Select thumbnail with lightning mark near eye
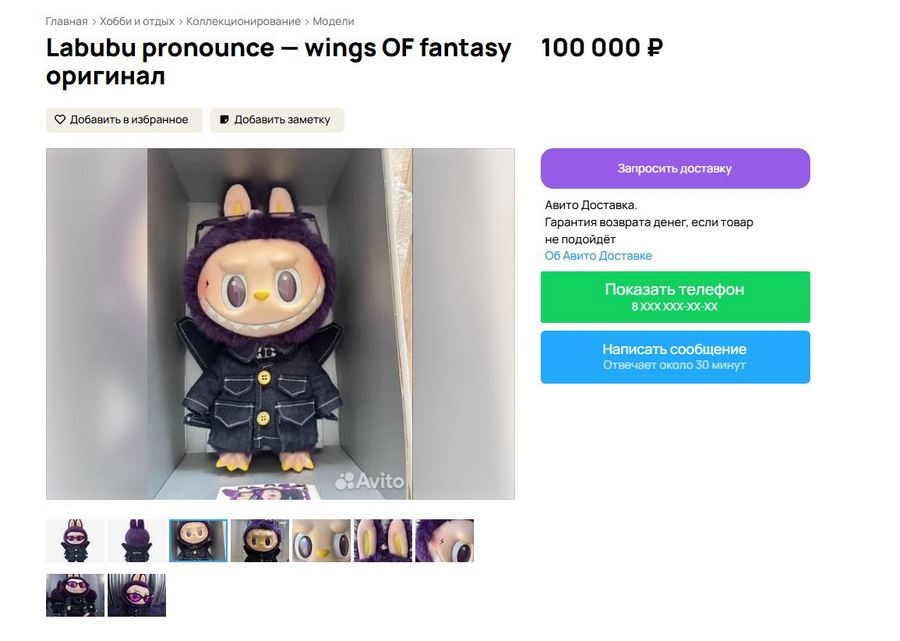 pos(444,541)
